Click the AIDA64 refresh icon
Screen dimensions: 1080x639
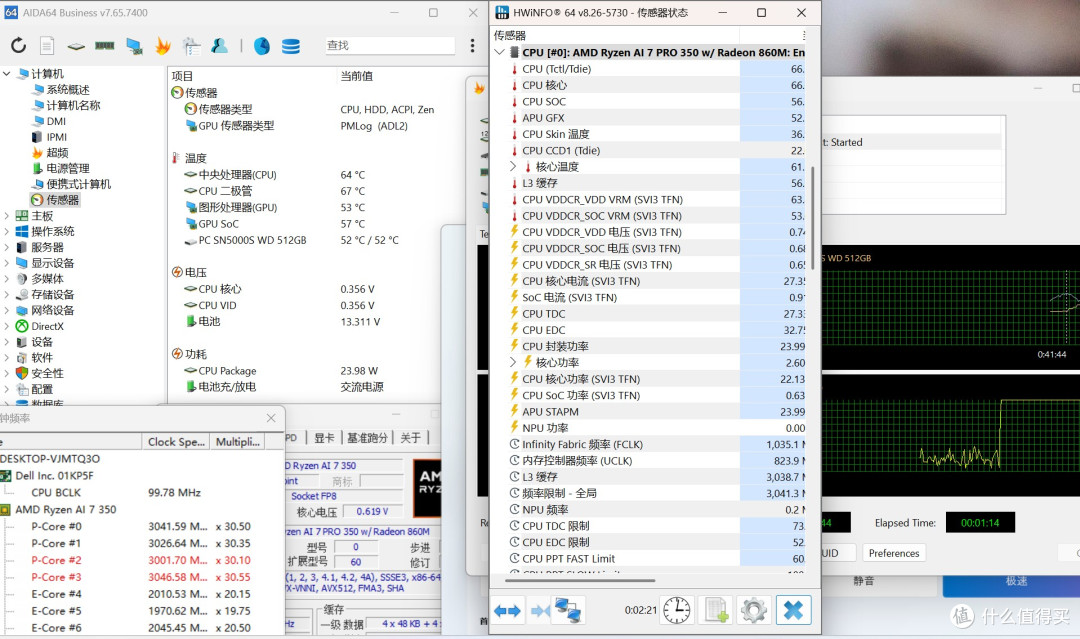(x=19, y=45)
